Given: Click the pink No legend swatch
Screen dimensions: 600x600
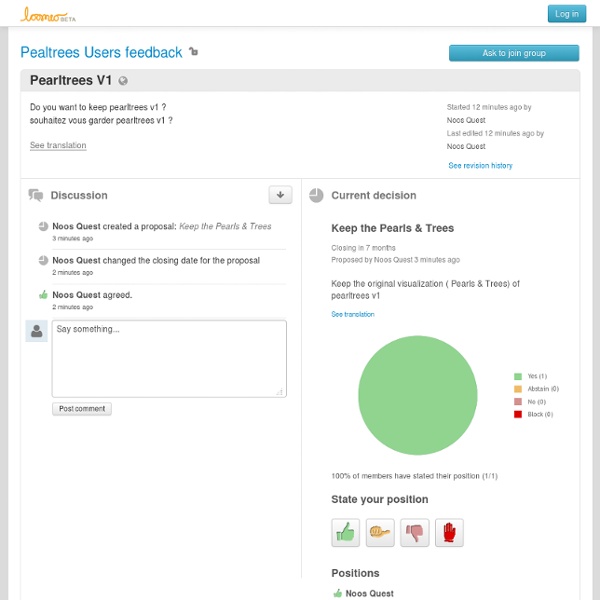Looking at the screenshot, I should click(518, 401).
